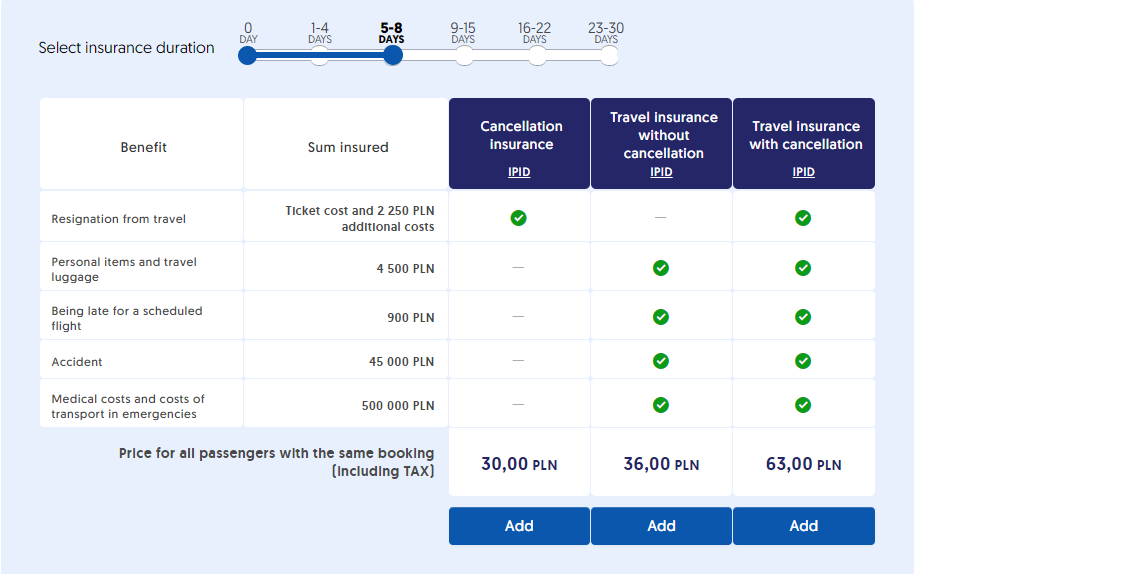Open IPID link for Travel insurance with cancellation
This screenshot has width=1129, height=574.
(x=803, y=172)
